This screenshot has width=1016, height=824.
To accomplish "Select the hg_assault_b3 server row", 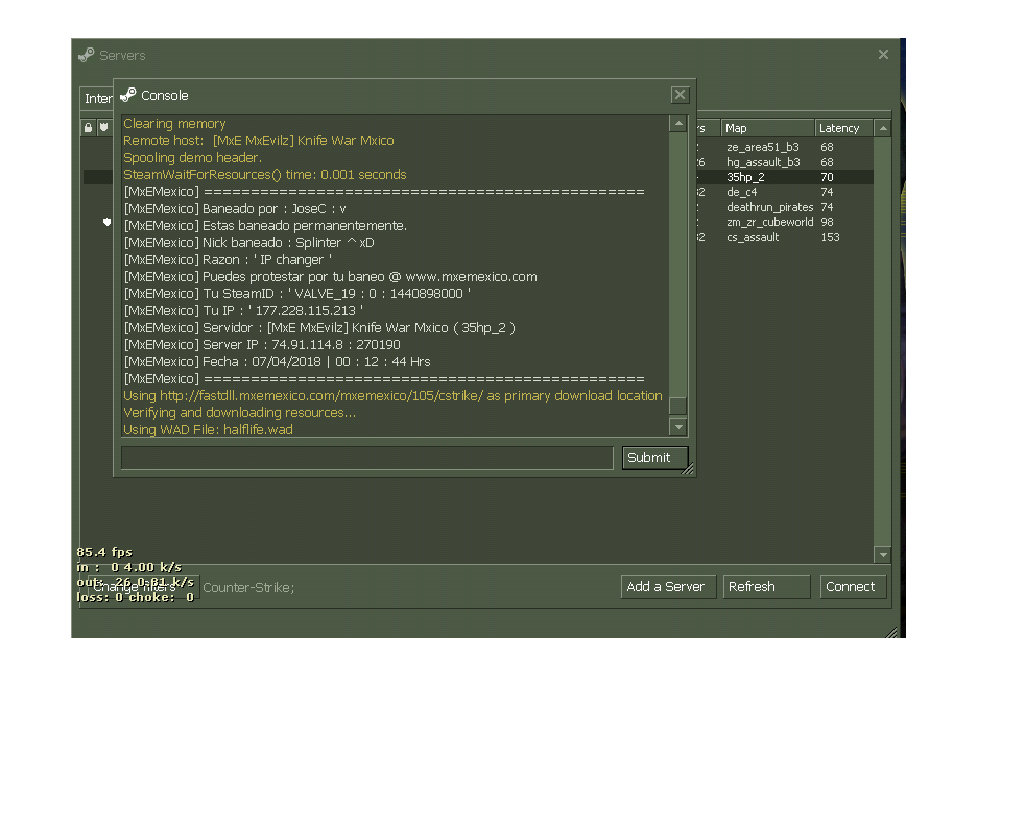I will tap(784, 162).
